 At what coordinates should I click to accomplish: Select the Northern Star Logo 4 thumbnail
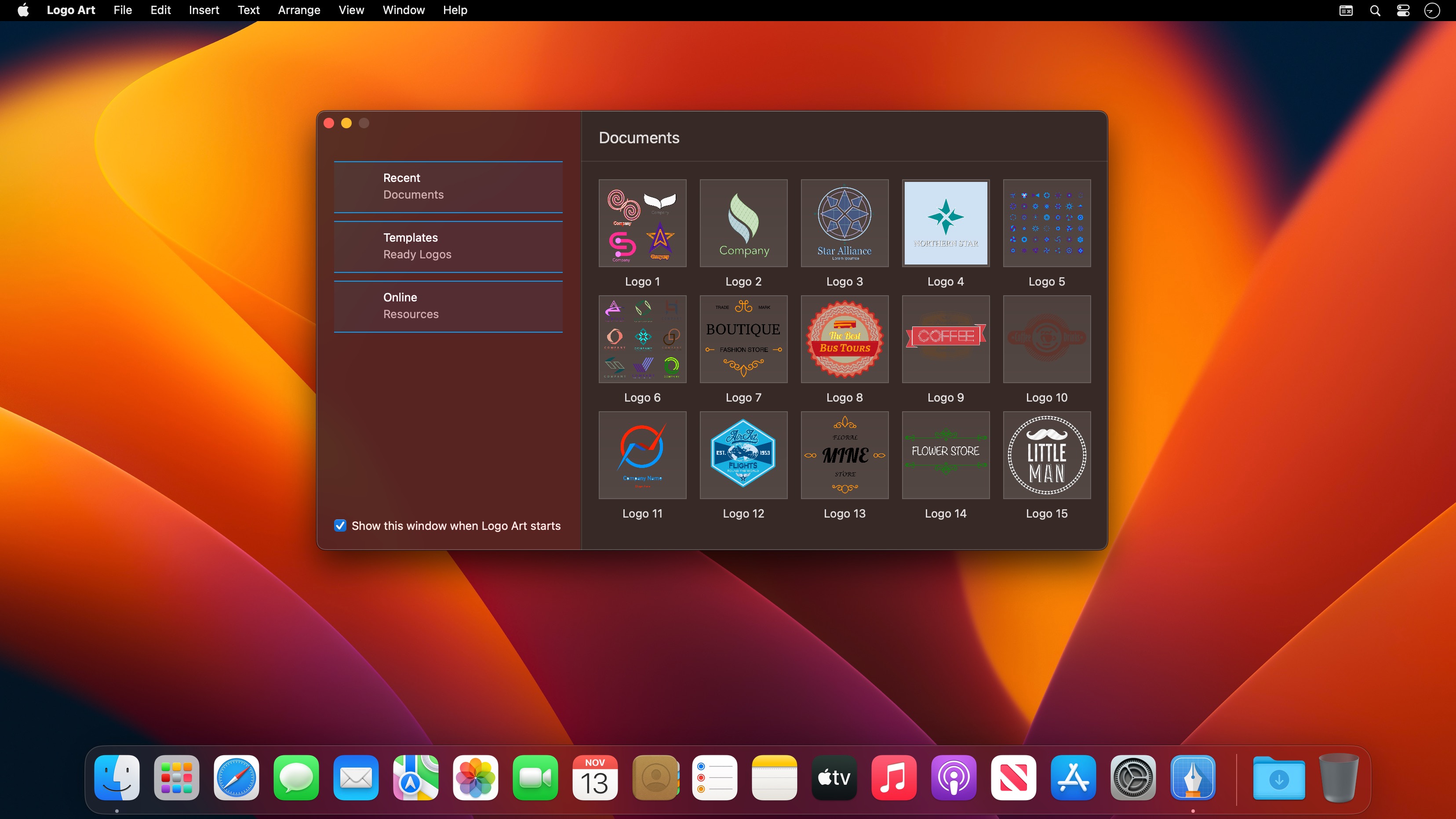pyautogui.click(x=945, y=223)
